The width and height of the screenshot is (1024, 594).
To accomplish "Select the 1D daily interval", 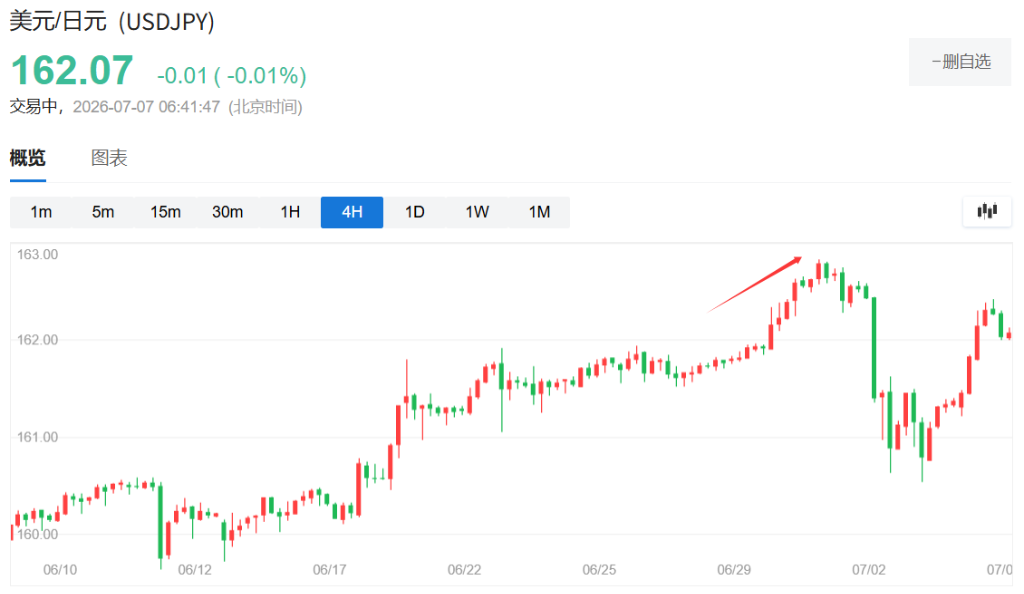I will [415, 212].
